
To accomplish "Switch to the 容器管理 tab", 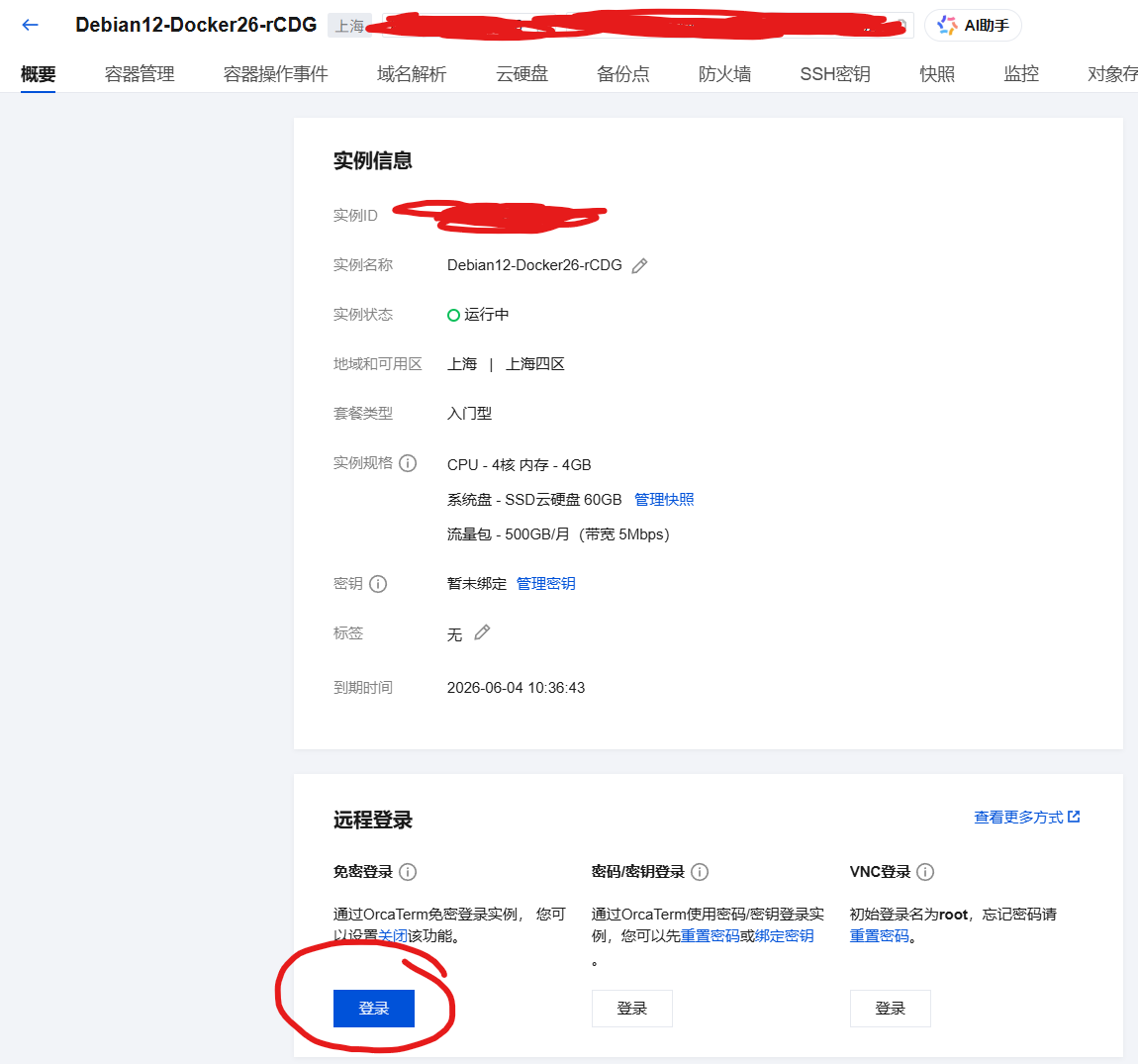I will 140,74.
